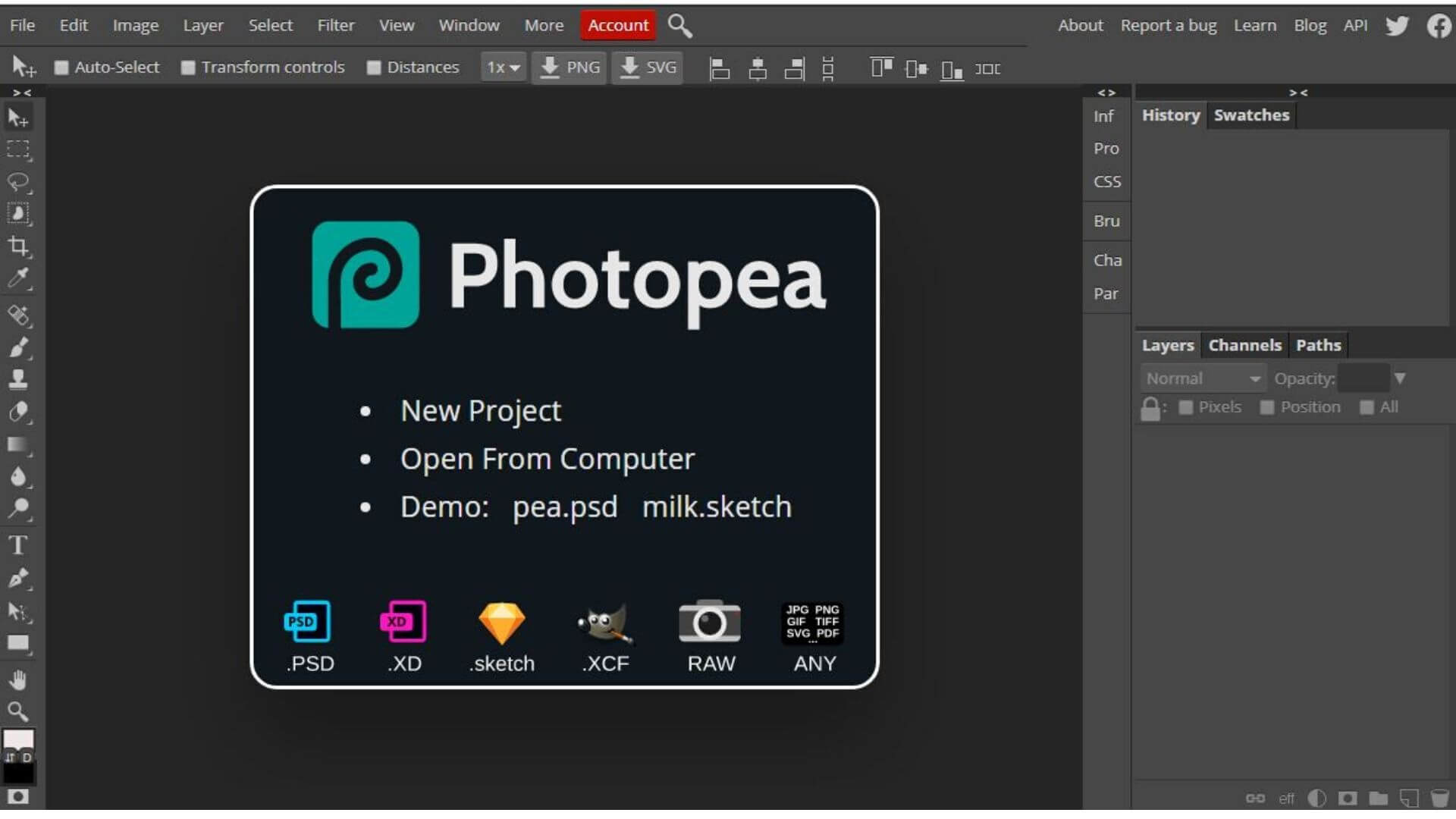Open the Opacity dropdown arrow

click(1400, 378)
